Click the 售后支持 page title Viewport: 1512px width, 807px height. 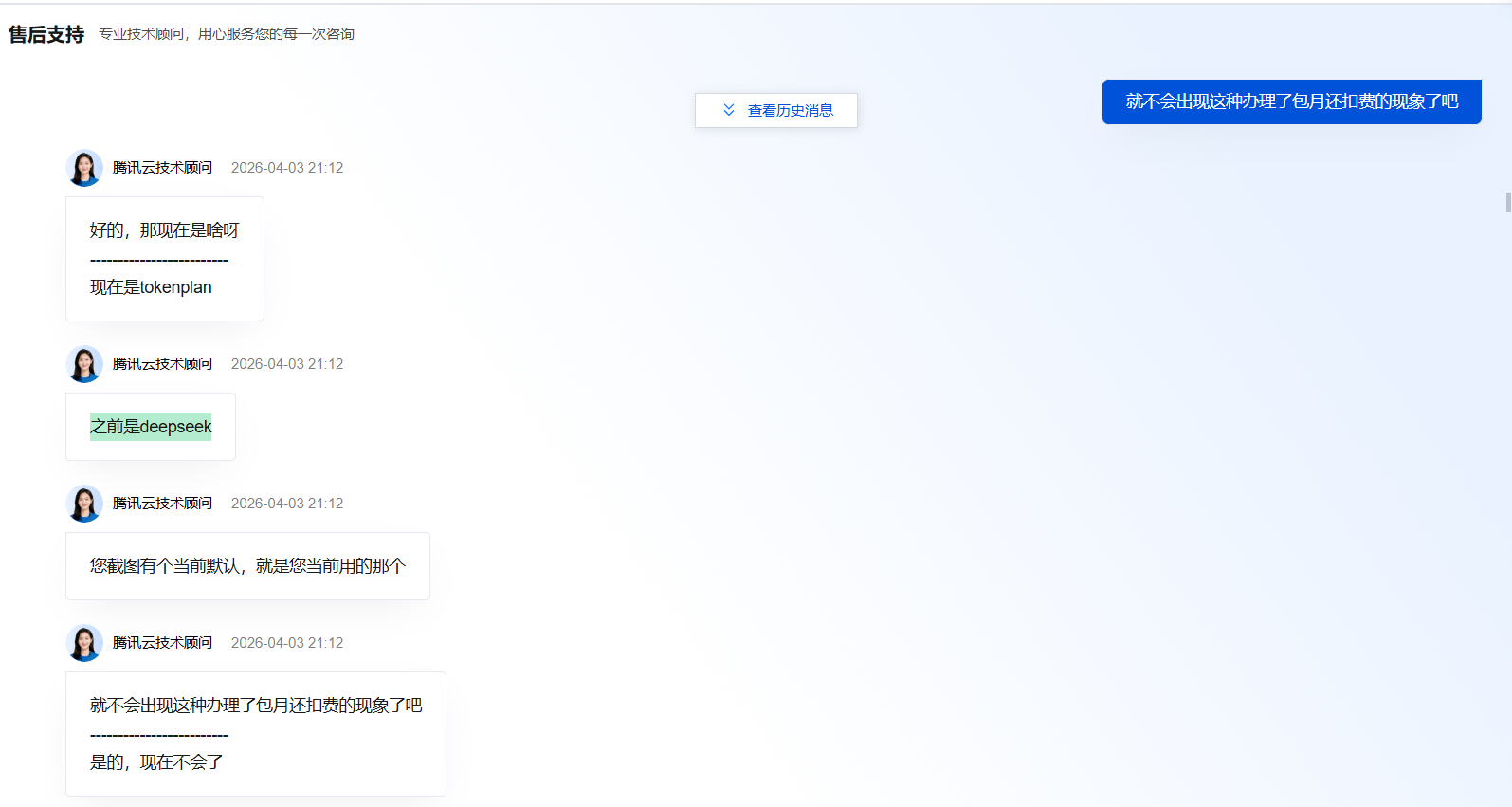pos(46,34)
